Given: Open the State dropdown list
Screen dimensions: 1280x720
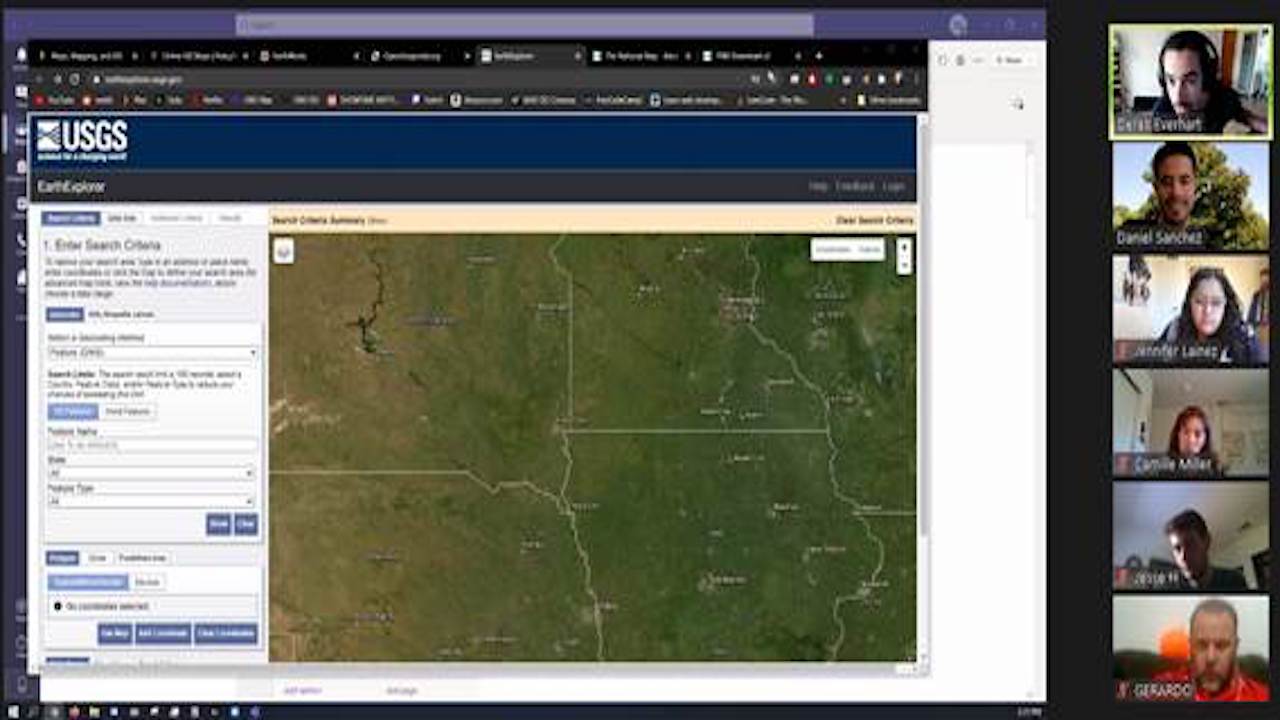Looking at the screenshot, I should (152, 472).
